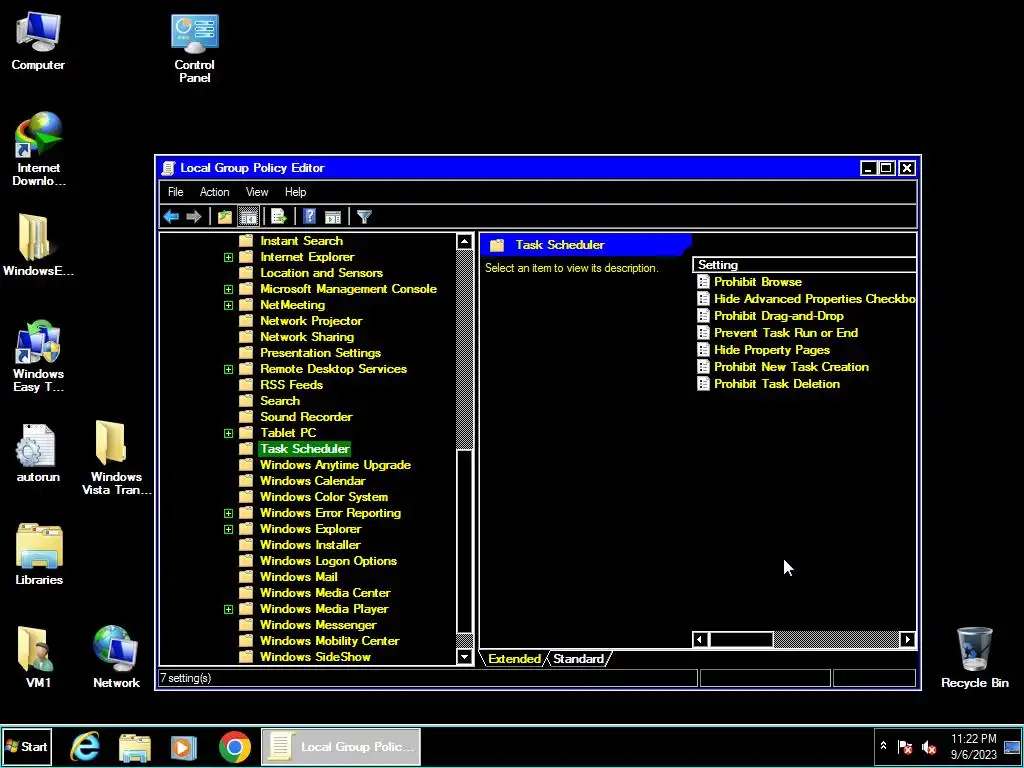This screenshot has height=768, width=1024.
Task: Click the settings list horizontal scrollbar thumb
Action: pos(741,639)
